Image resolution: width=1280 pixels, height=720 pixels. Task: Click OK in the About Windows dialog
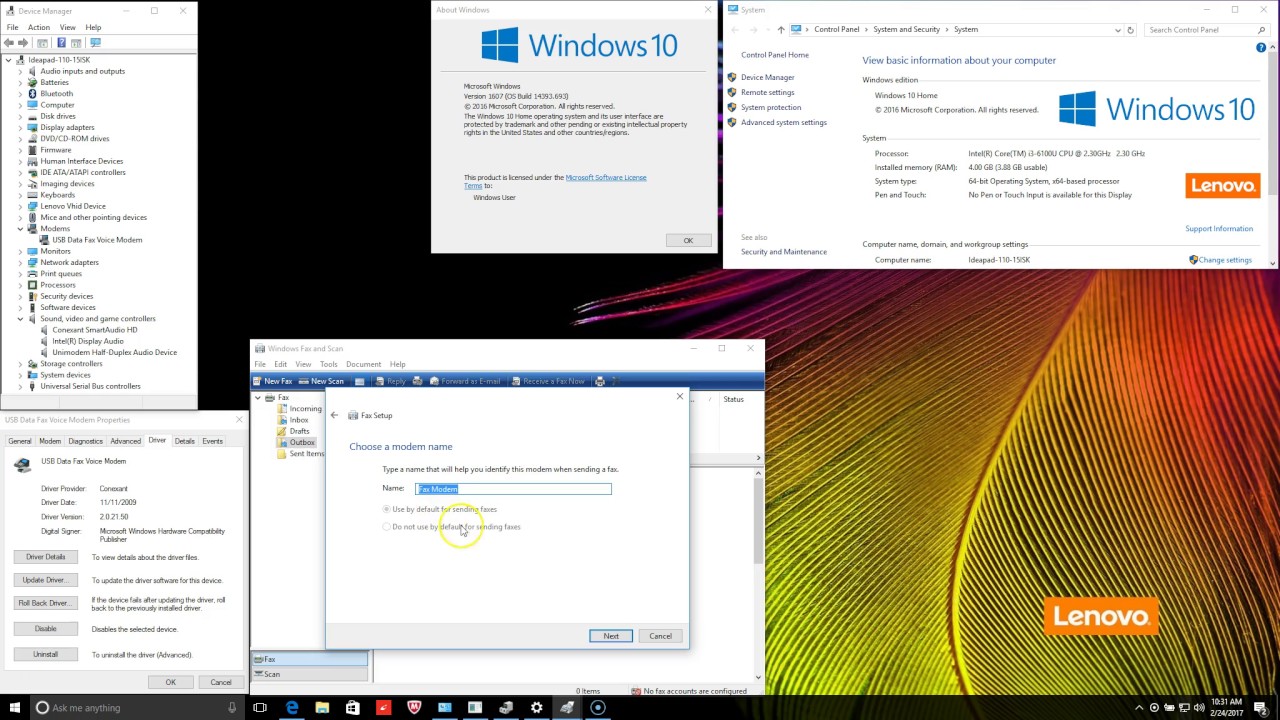click(x=688, y=240)
